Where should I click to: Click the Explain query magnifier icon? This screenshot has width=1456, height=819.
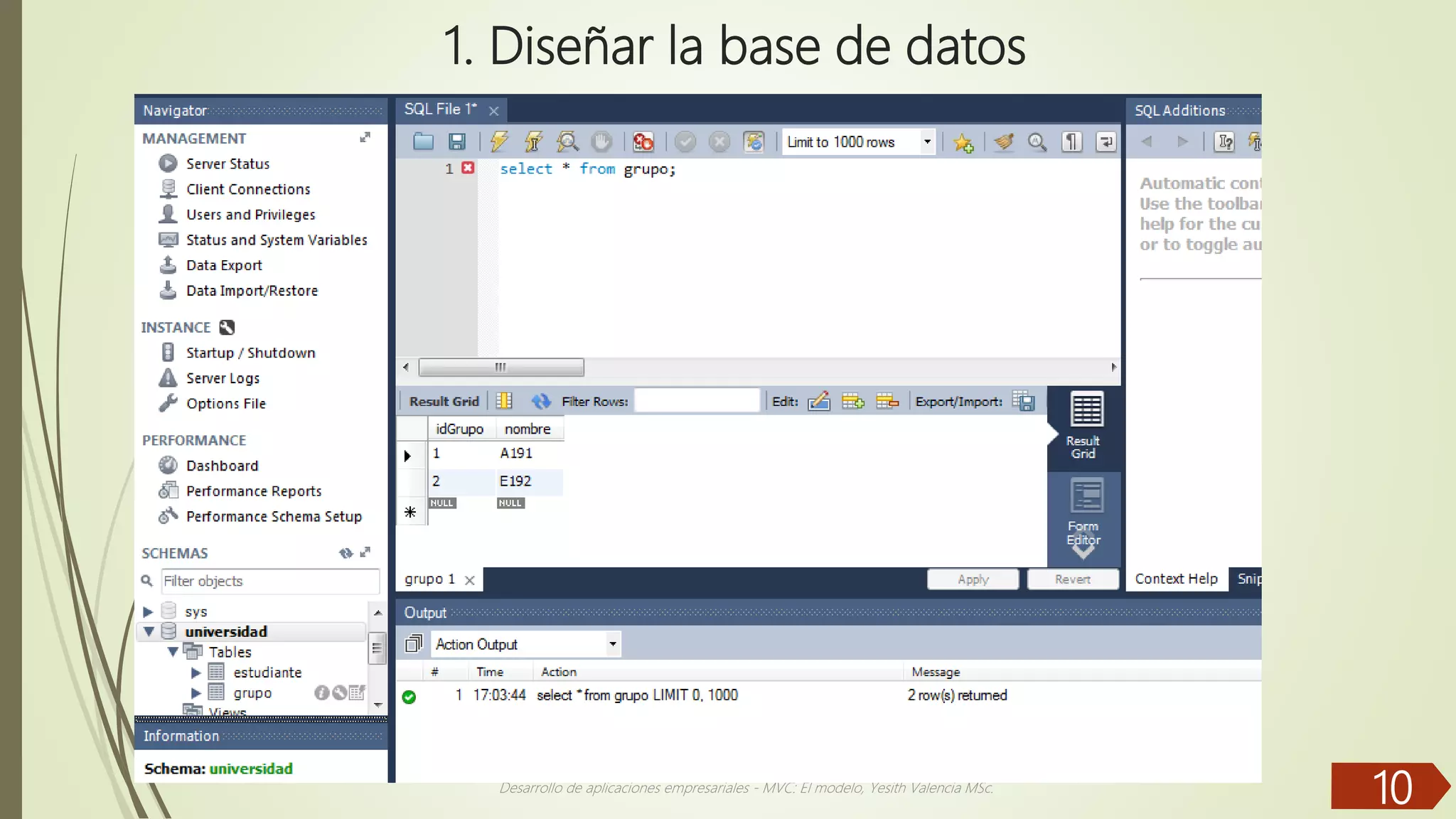point(567,141)
